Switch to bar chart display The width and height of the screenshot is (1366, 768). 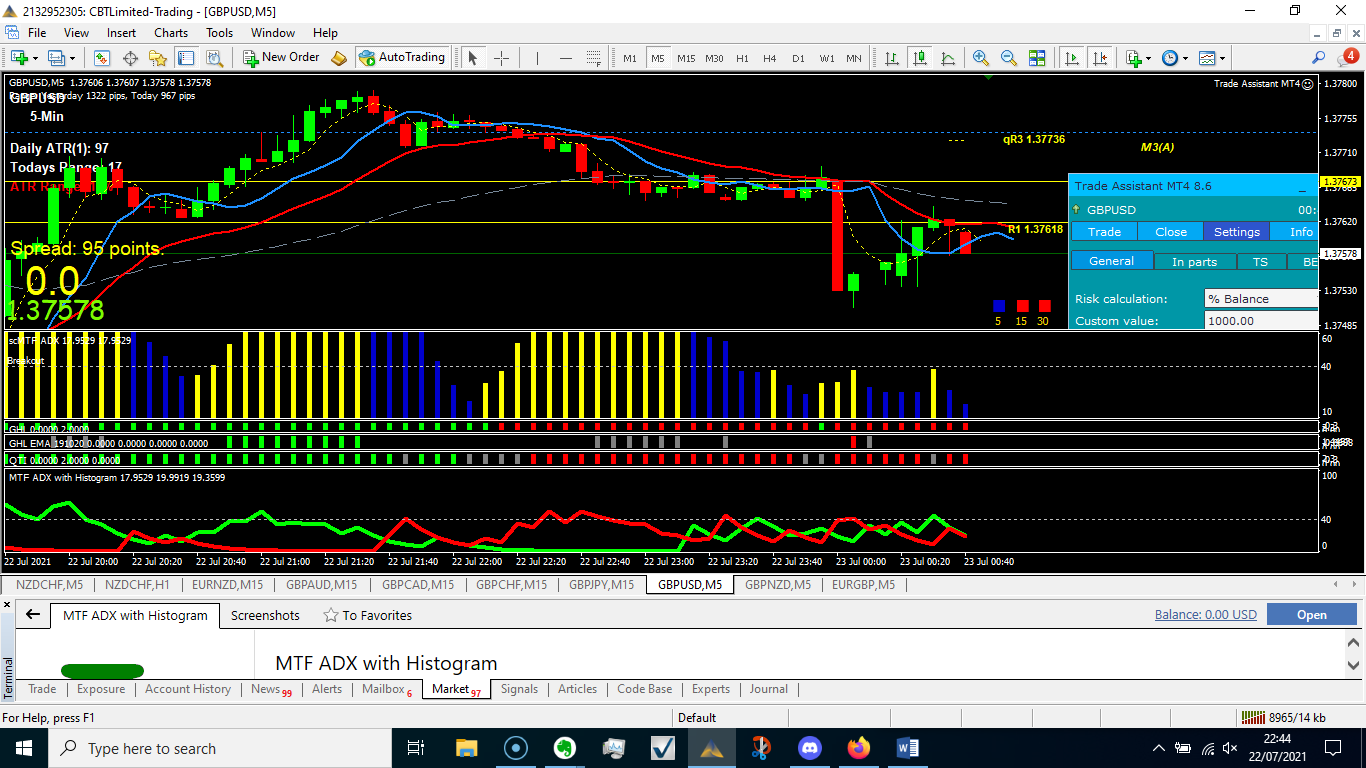[893, 58]
